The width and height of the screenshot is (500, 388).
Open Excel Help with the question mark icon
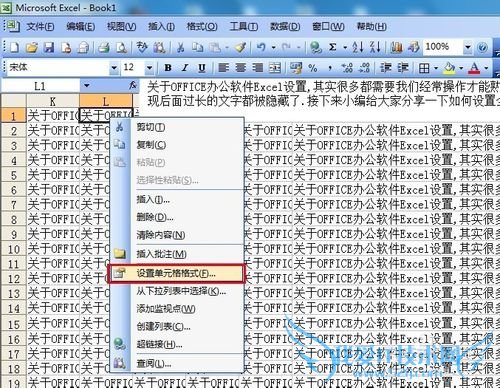click(482, 48)
